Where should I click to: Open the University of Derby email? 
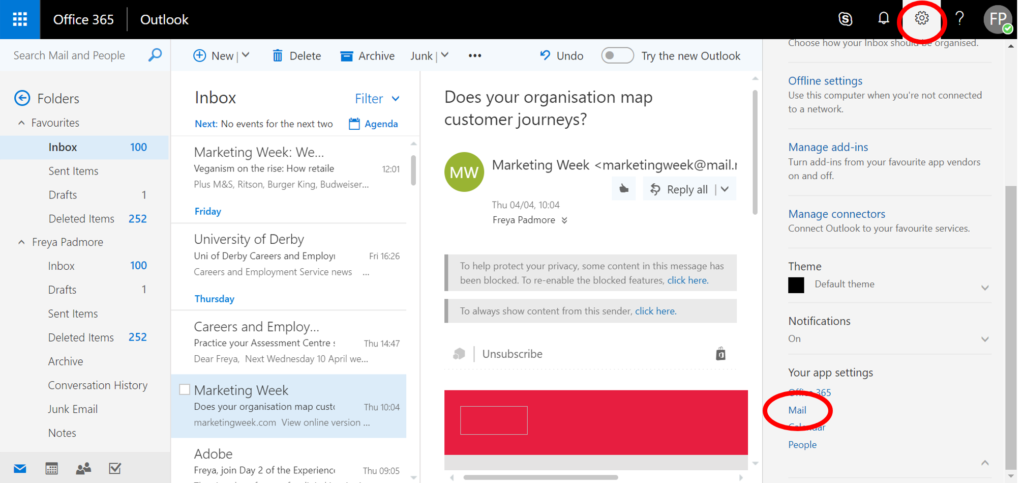[x=289, y=255]
